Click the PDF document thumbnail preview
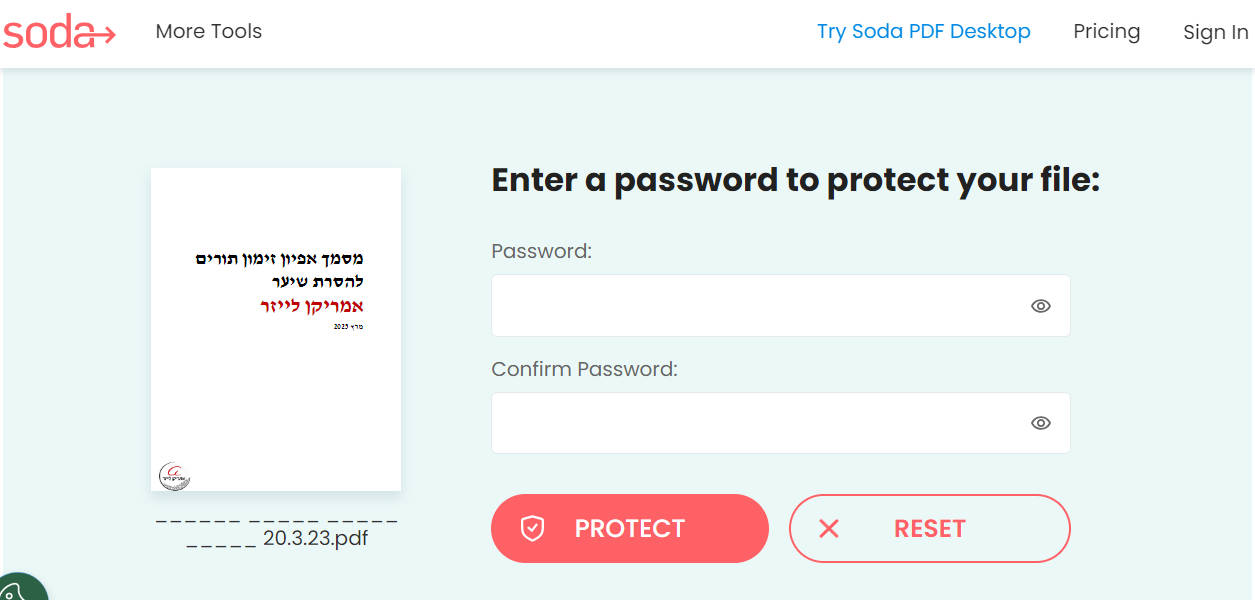 pyautogui.click(x=275, y=328)
